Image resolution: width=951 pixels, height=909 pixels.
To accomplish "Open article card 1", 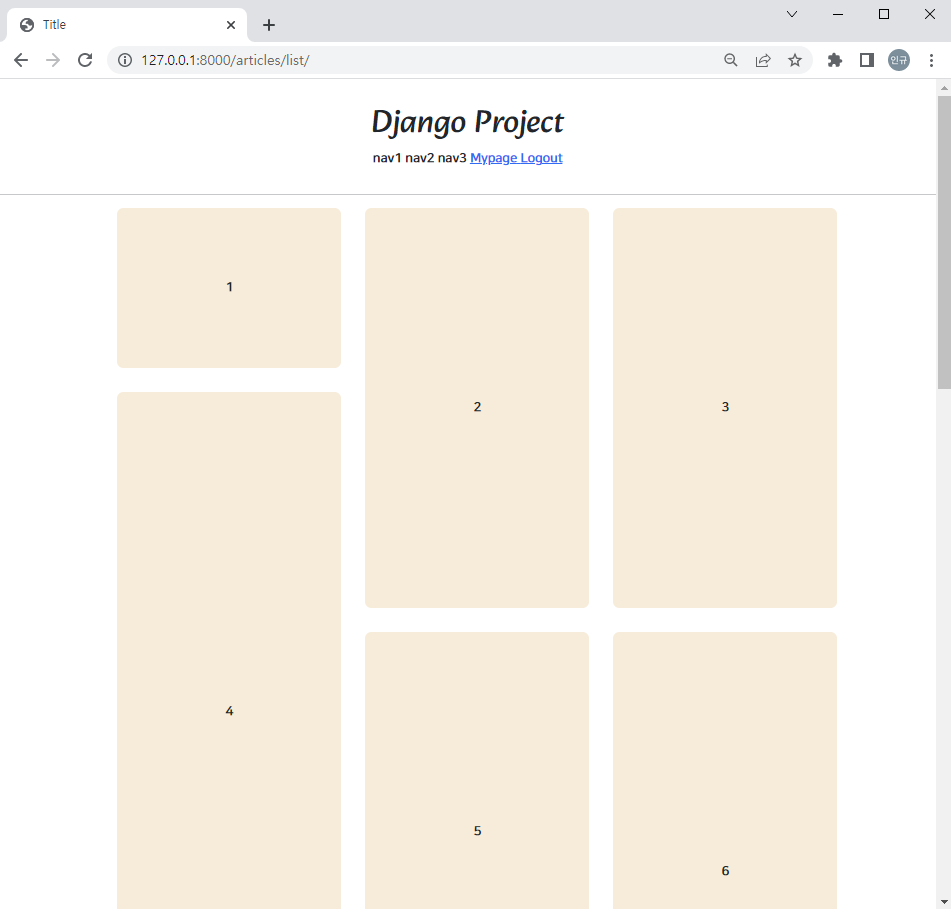I will [x=229, y=287].
